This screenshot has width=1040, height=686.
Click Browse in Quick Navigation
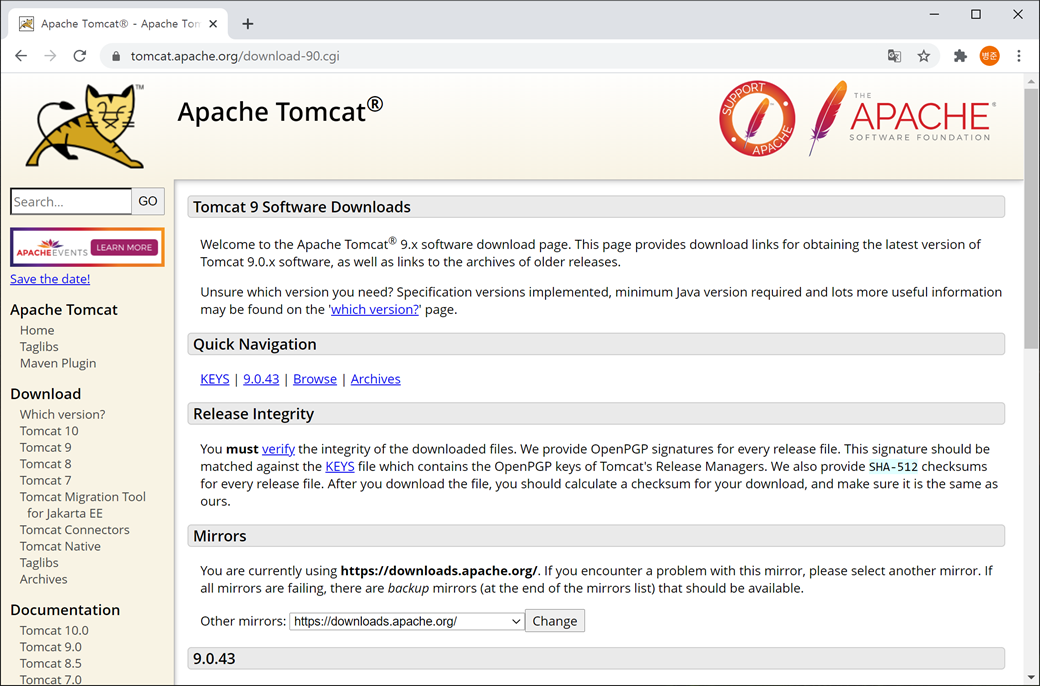315,379
